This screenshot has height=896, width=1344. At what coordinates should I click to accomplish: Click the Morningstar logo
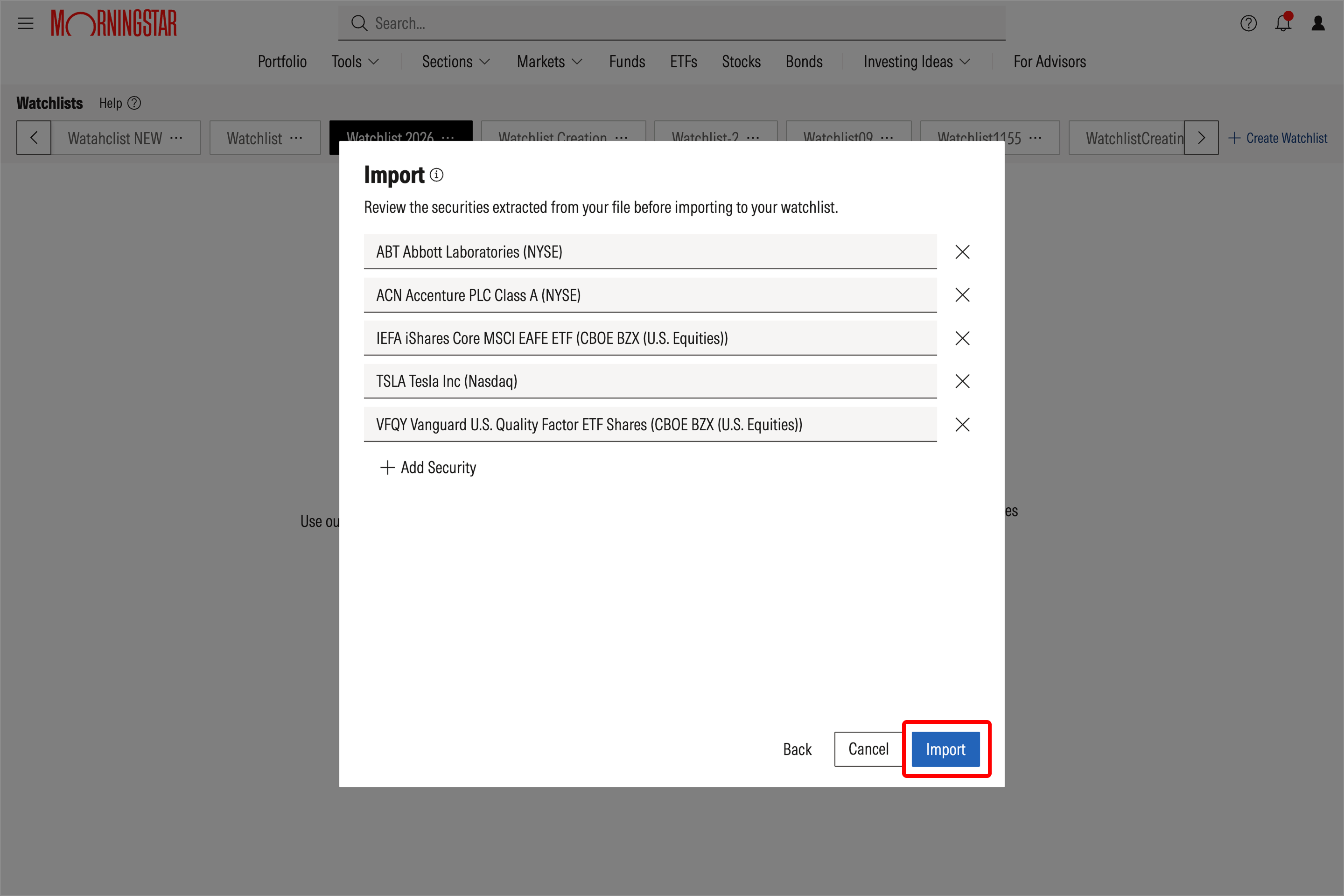point(114,23)
